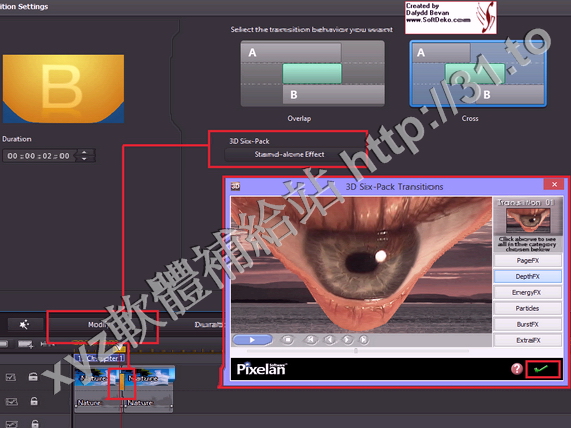Image resolution: width=571 pixels, height=428 pixels.
Task: Step back one frame in preview
Action: (x=330, y=339)
